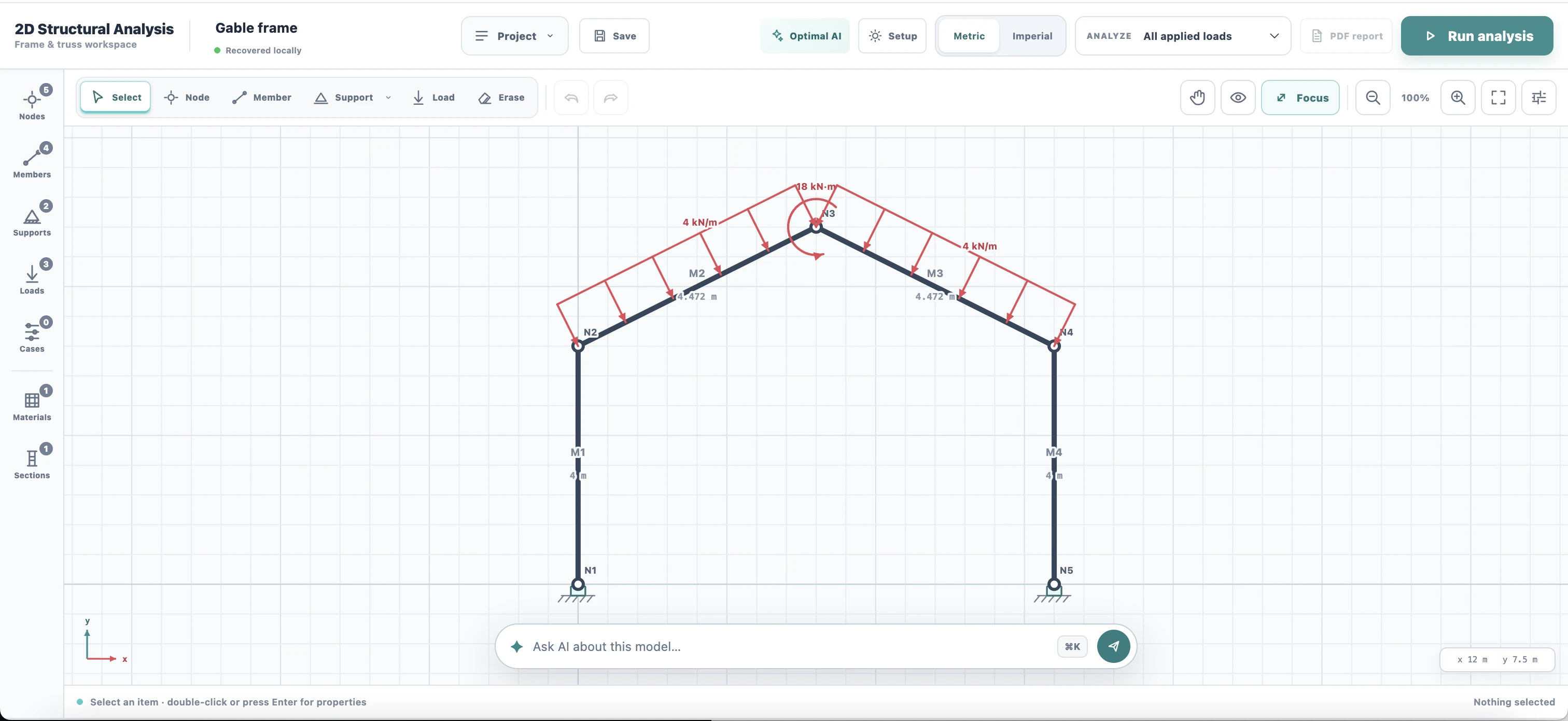Viewport: 1568px width, 721px height.
Task: Click the Recovered locally status
Action: coord(258,50)
